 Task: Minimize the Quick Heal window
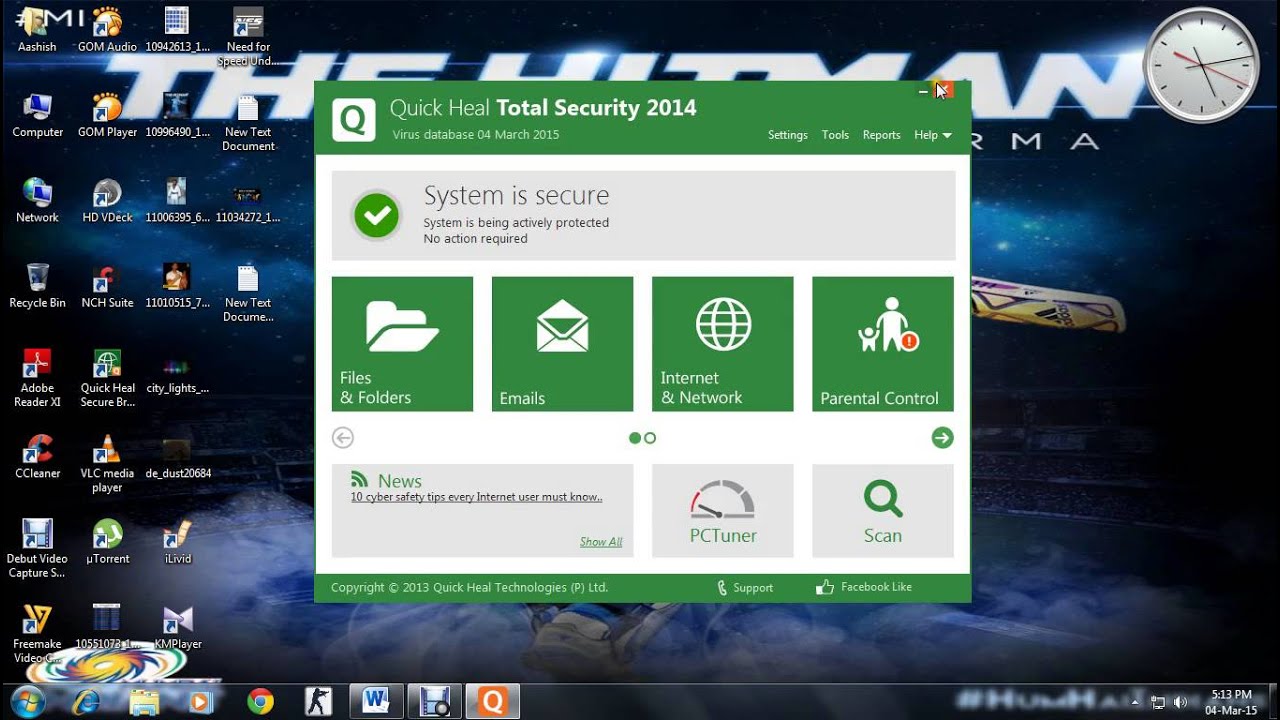(923, 91)
